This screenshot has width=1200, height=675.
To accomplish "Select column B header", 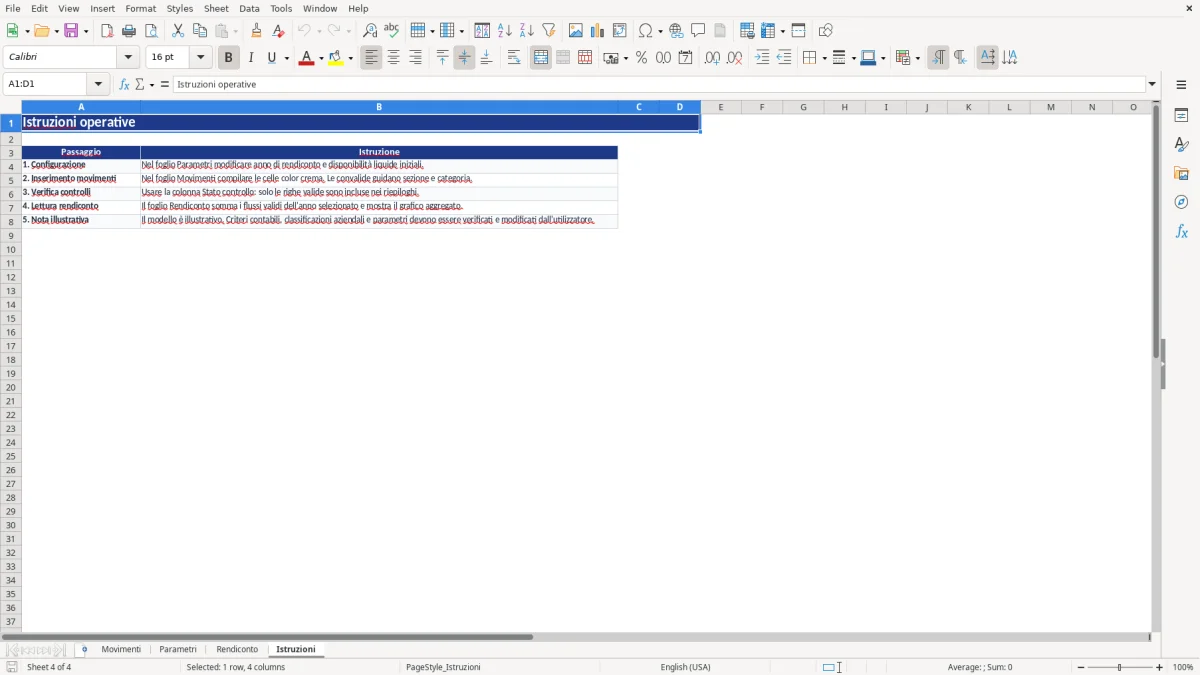I will tap(379, 107).
